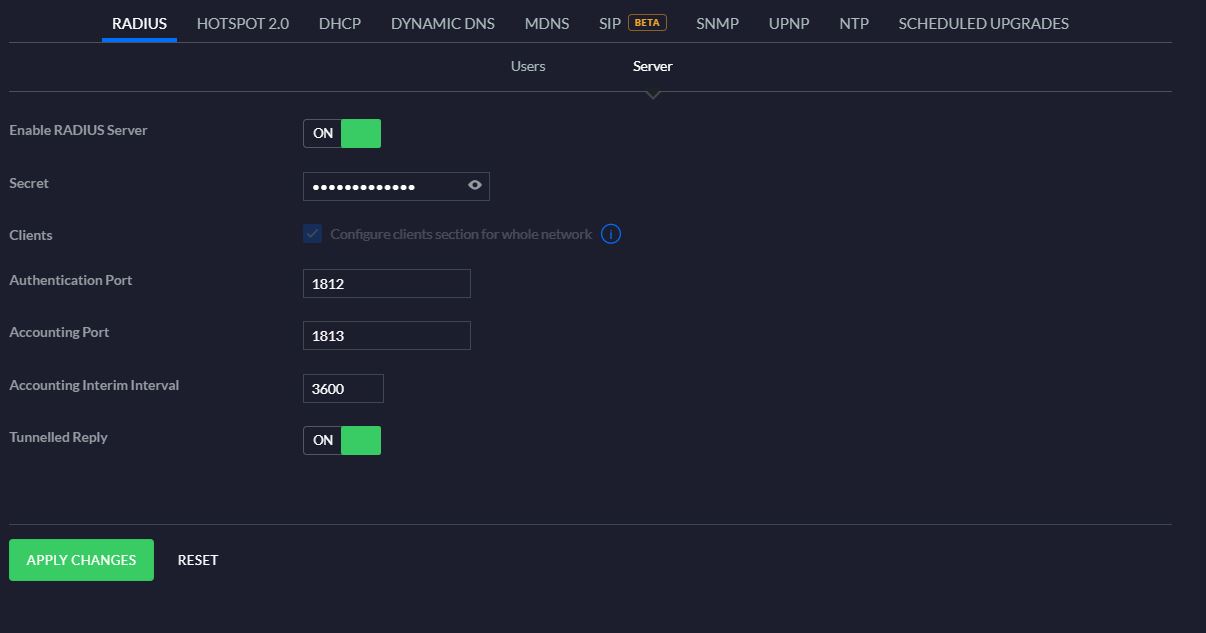Click the Enable RADIUS Server label
The width and height of the screenshot is (1206, 633).
(78, 130)
